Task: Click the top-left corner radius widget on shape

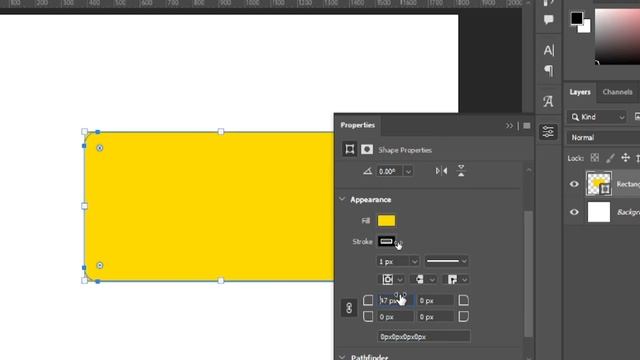Action: [x=100, y=148]
